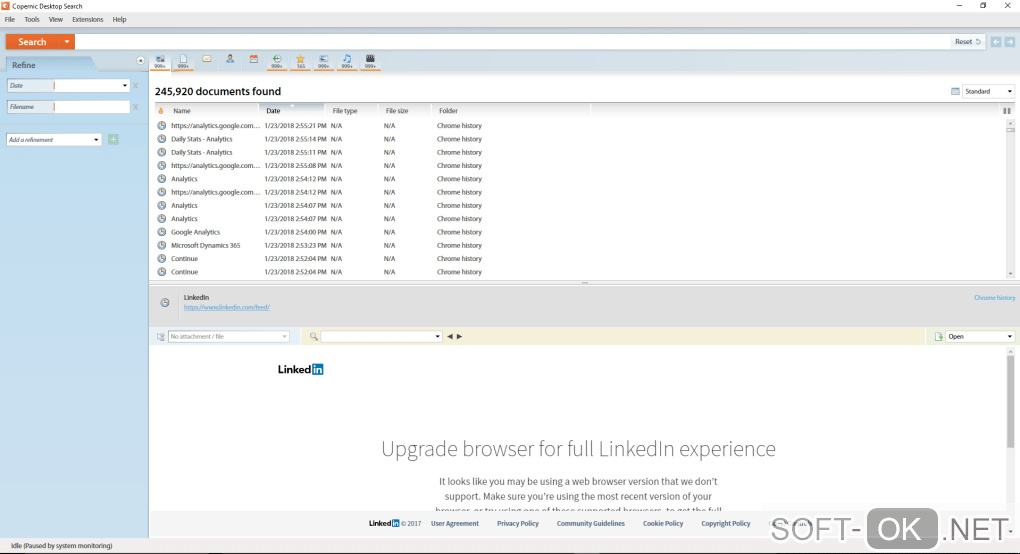
Task: Select the Favorites star category icon
Action: 301,60
